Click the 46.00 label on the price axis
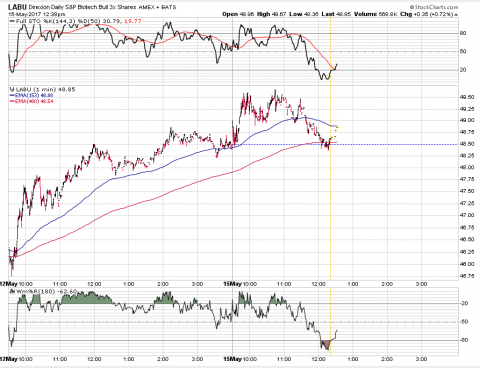The image size is (480, 368). (x=467, y=264)
